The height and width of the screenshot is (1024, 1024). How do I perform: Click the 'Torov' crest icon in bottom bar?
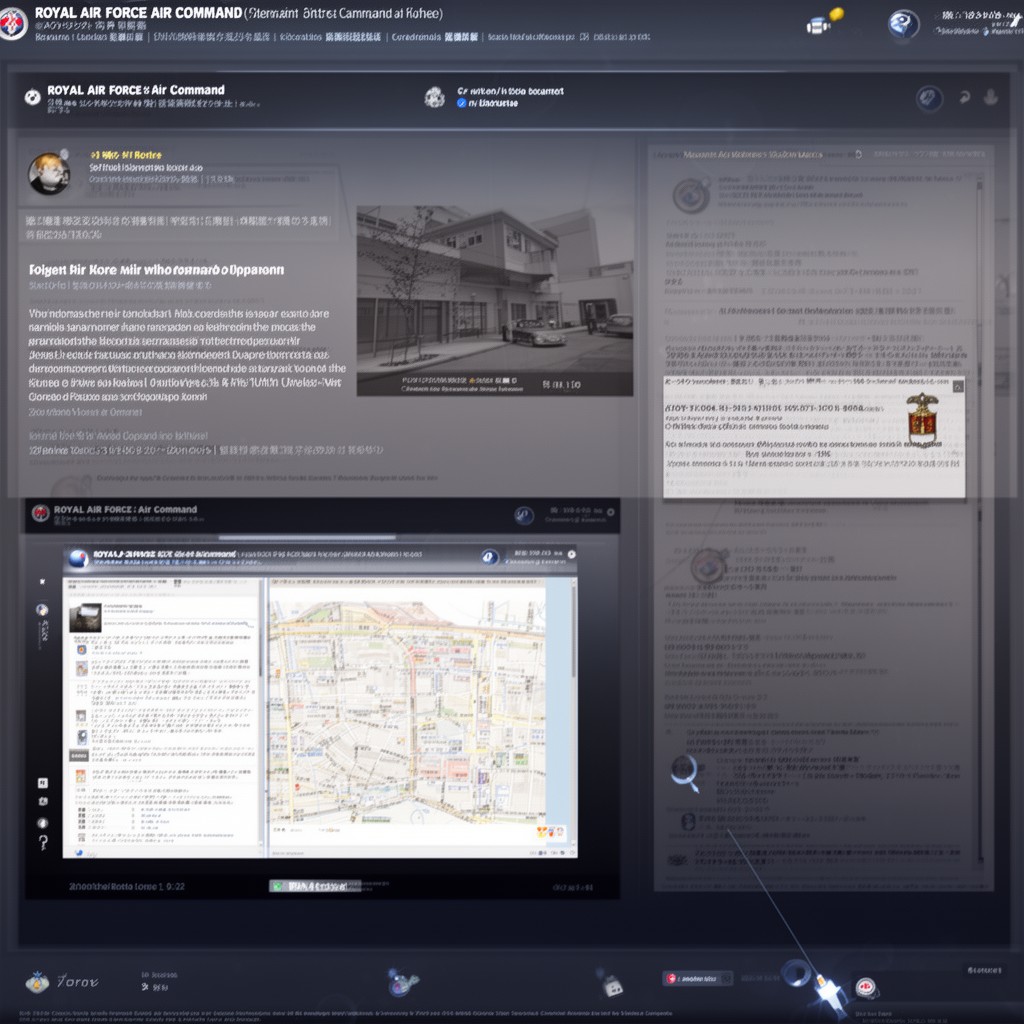click(37, 982)
